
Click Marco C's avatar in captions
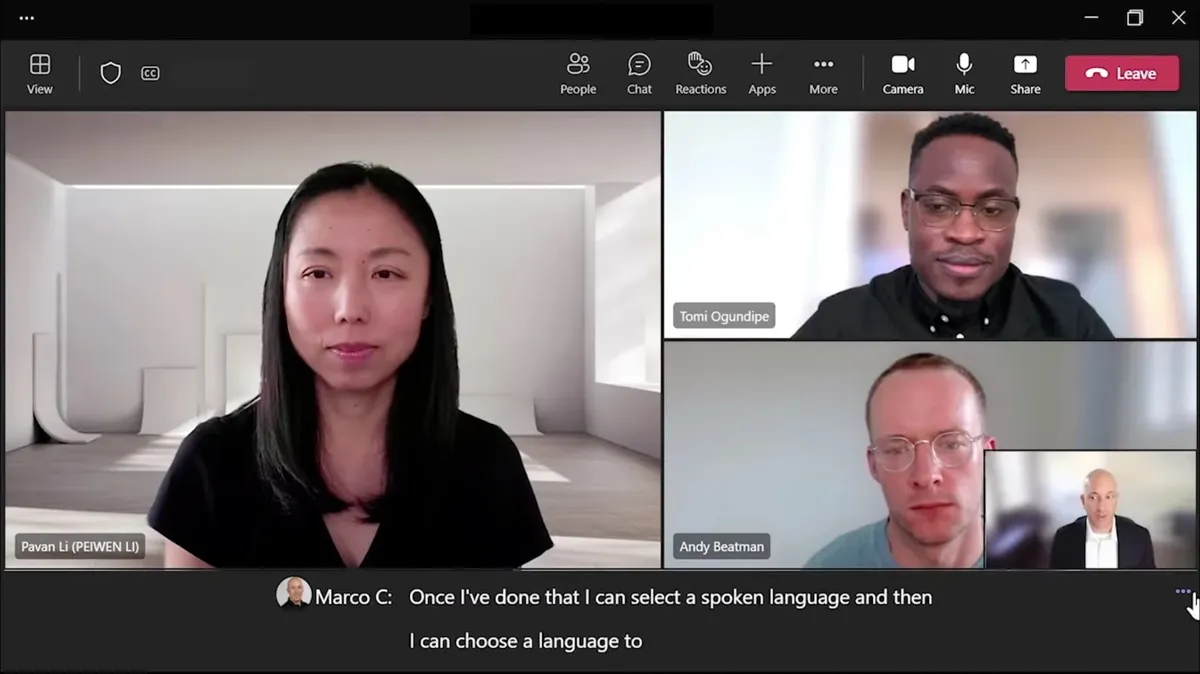294,593
